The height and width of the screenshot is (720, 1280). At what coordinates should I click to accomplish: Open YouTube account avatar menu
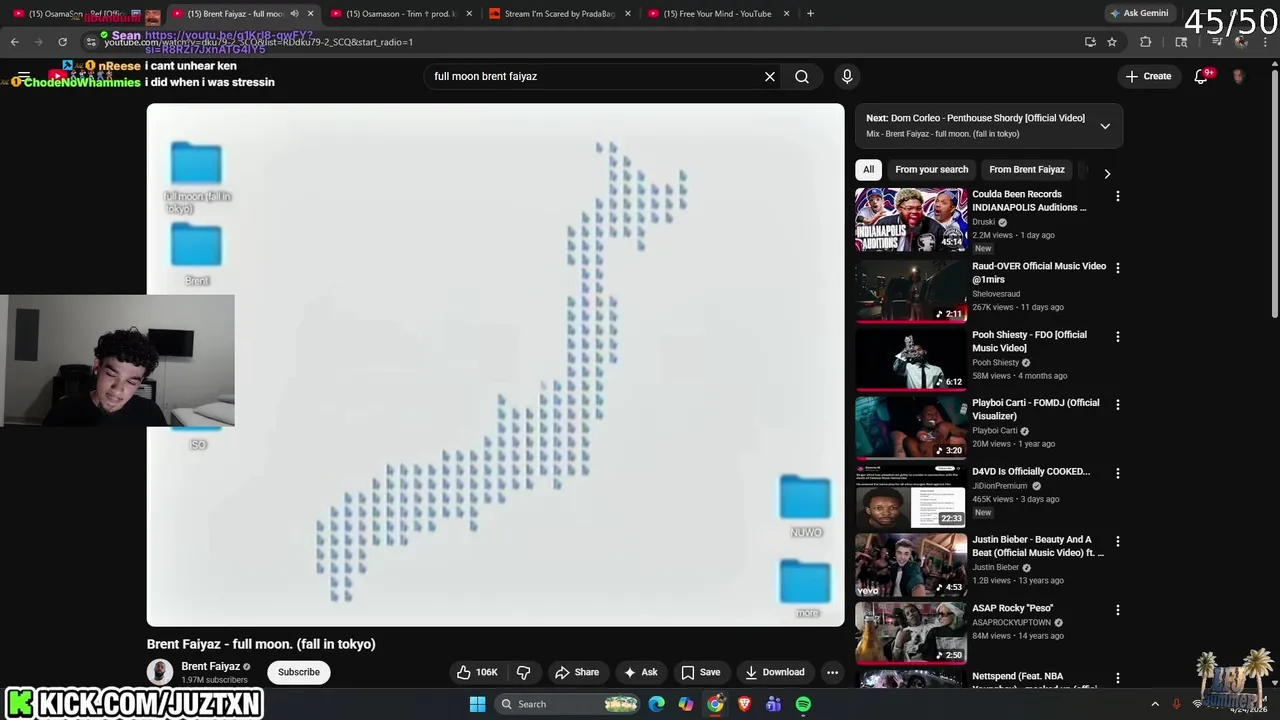pos(1239,76)
